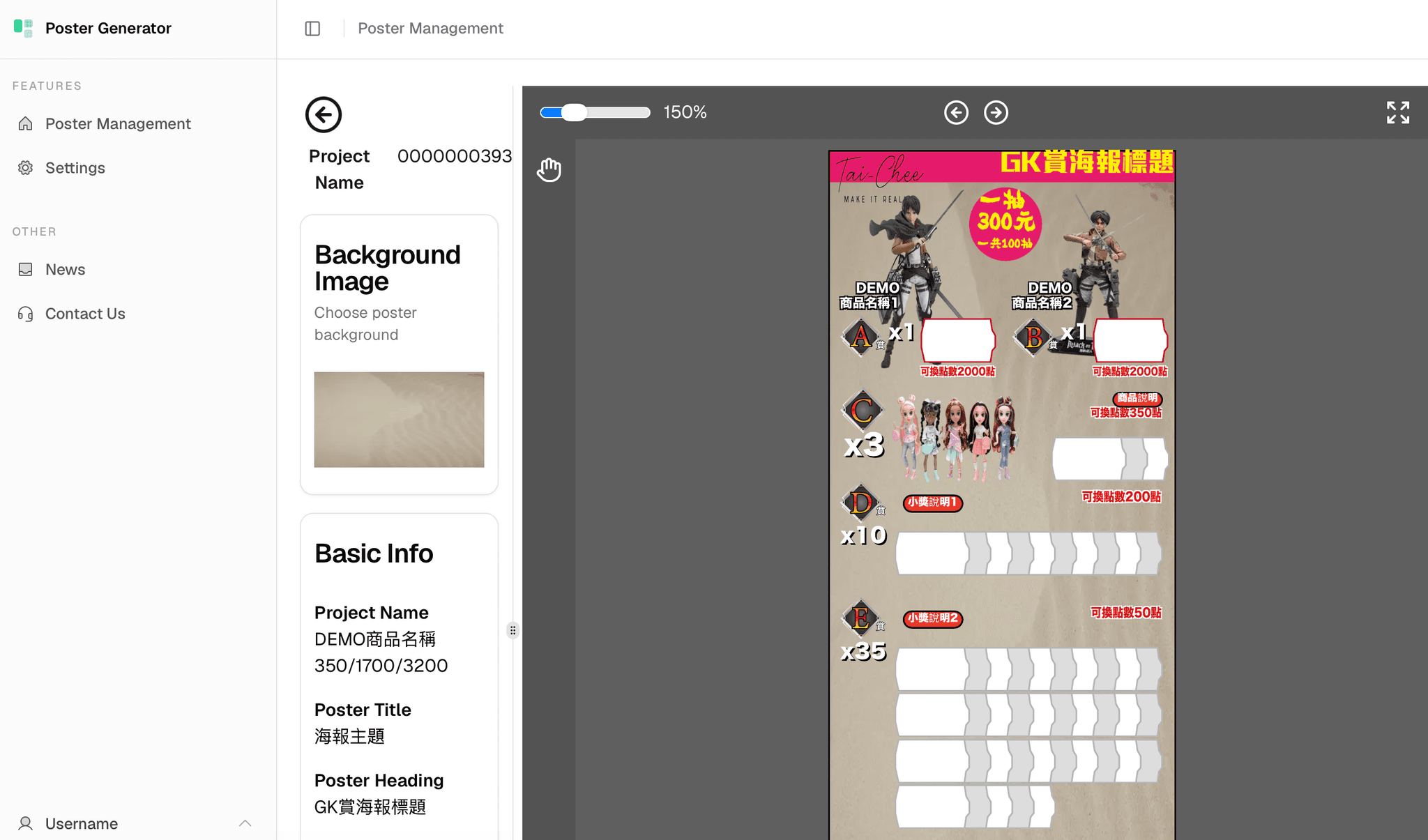Click the GK賞海報標題 value under Poster Heading
The image size is (1428, 840).
[370, 807]
